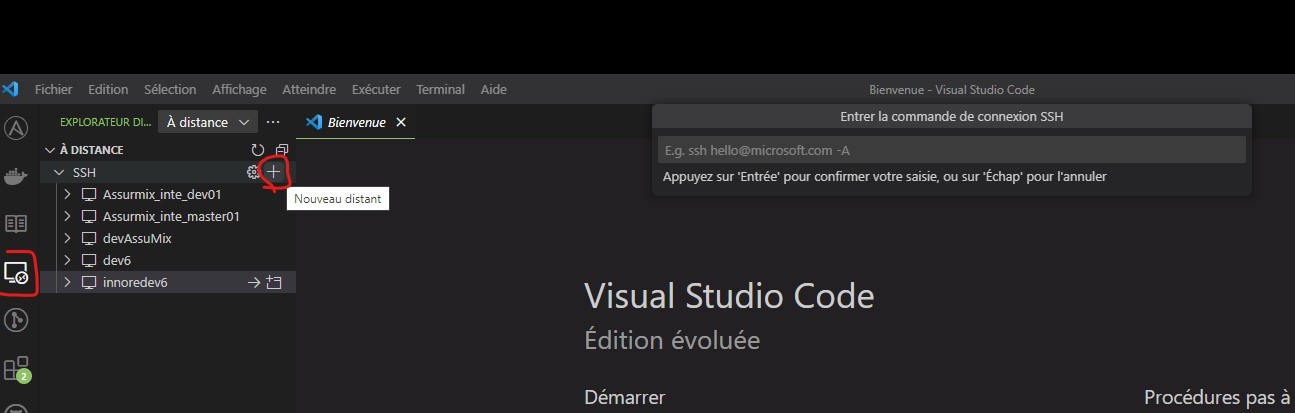The height and width of the screenshot is (413, 1295).
Task: Open the Git source control view
Action: (16, 320)
